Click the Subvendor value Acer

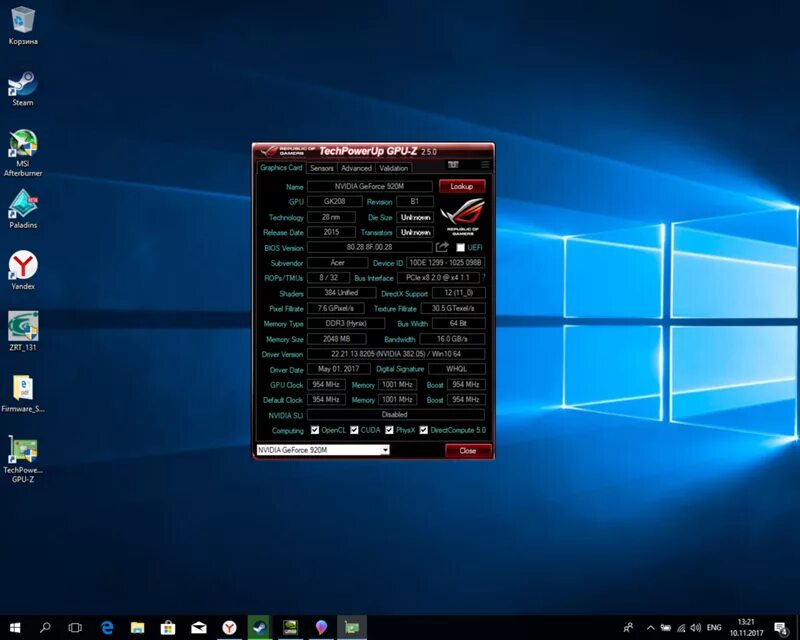(x=337, y=262)
